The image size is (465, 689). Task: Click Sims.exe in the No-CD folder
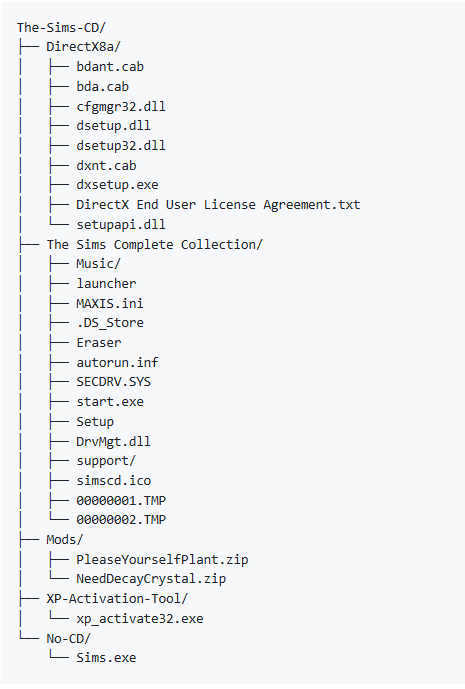pyautogui.click(x=106, y=658)
